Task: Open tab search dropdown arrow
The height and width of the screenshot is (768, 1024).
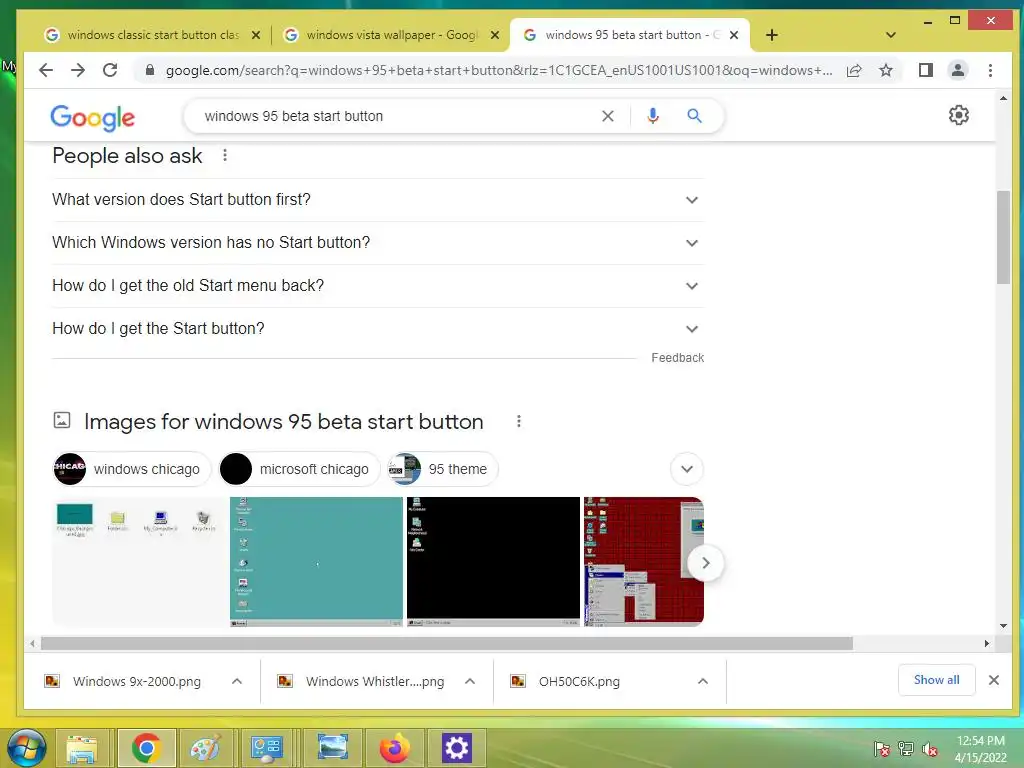Action: (x=890, y=35)
